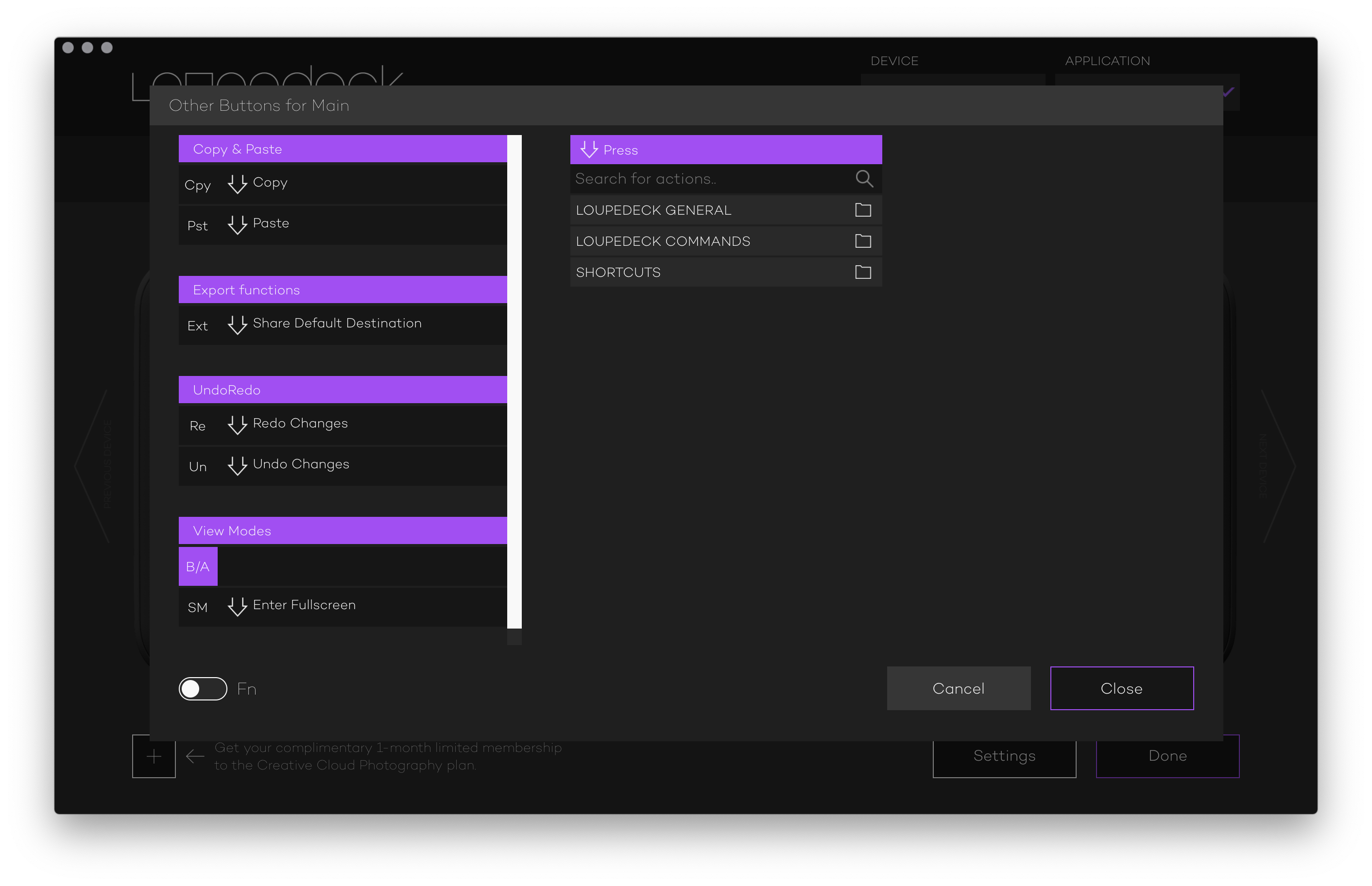Click the press arrow icon beside Paste
Viewport: 1372px width, 886px height.
tap(237, 224)
